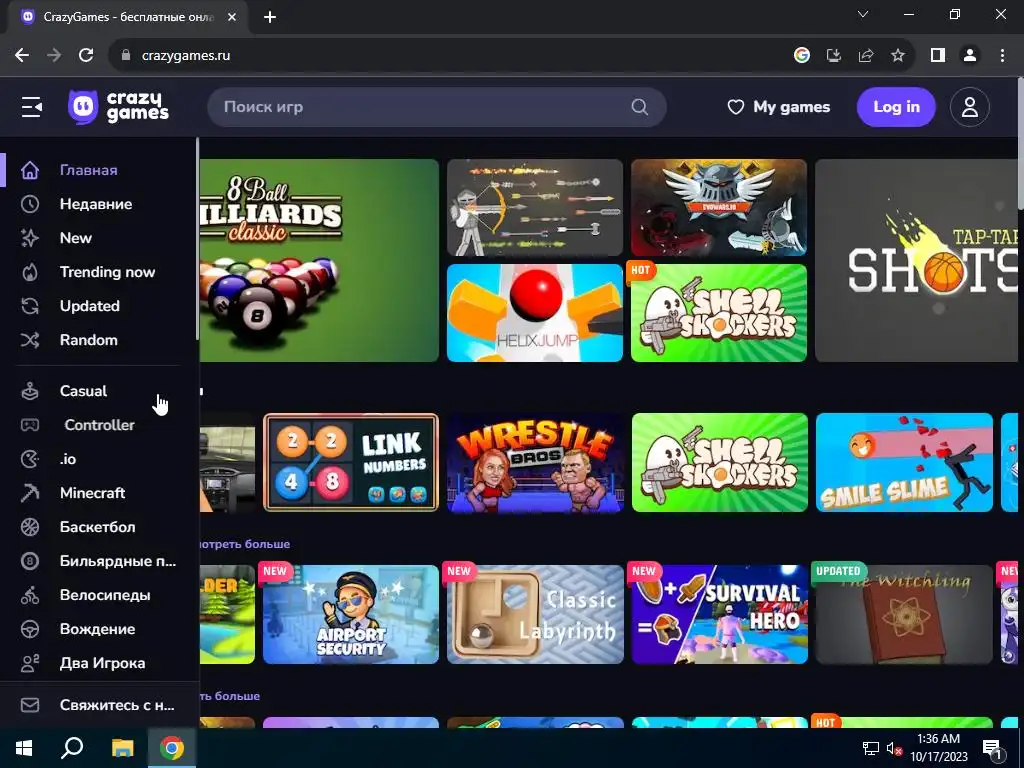Viewport: 1024px width, 768px height.
Task: Click the Поиск игр search field
Action: (436, 107)
